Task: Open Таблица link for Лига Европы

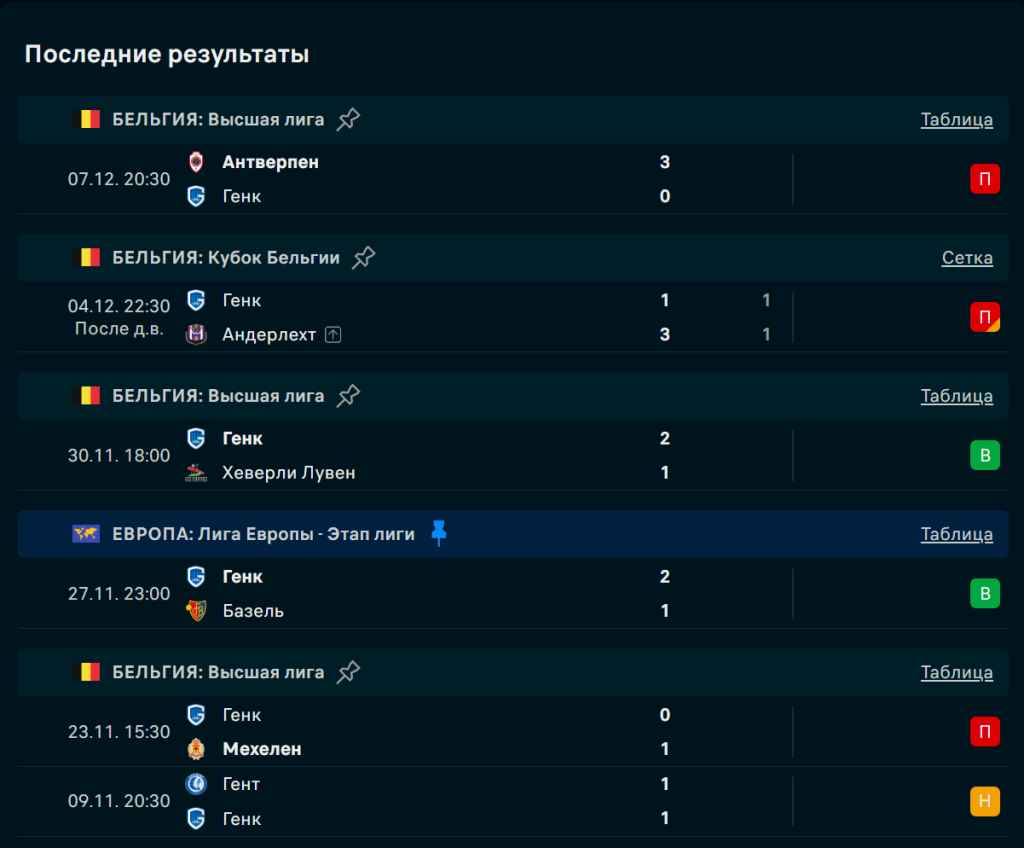Action: click(x=956, y=534)
